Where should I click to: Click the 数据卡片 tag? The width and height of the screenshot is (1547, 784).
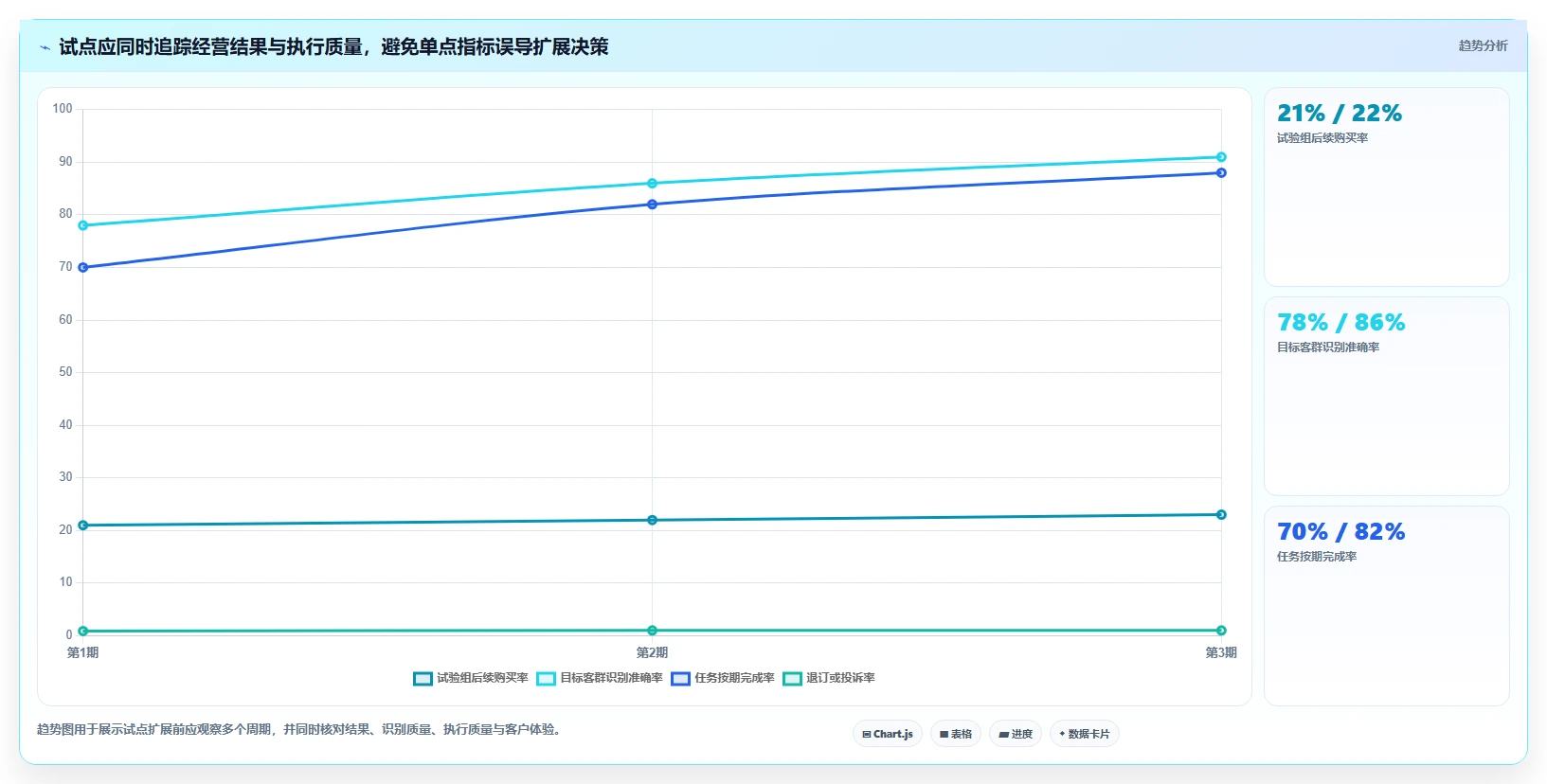pos(1085,734)
